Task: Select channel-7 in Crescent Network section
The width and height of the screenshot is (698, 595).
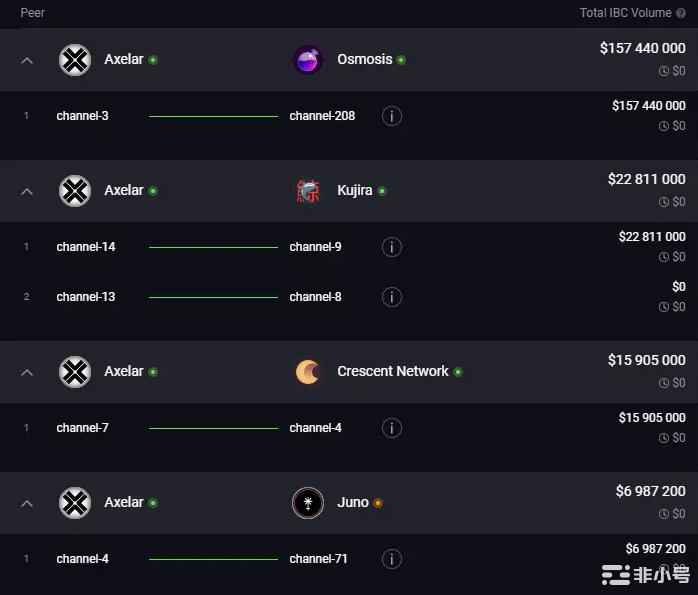Action: coord(83,428)
